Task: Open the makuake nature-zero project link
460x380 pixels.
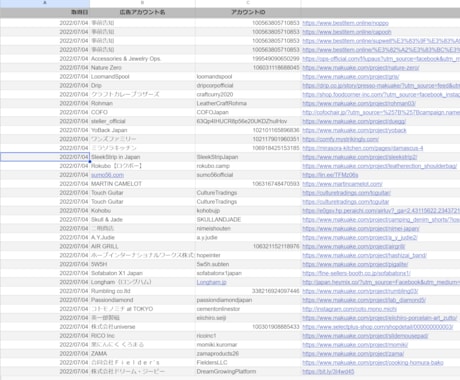Action: coord(361,68)
